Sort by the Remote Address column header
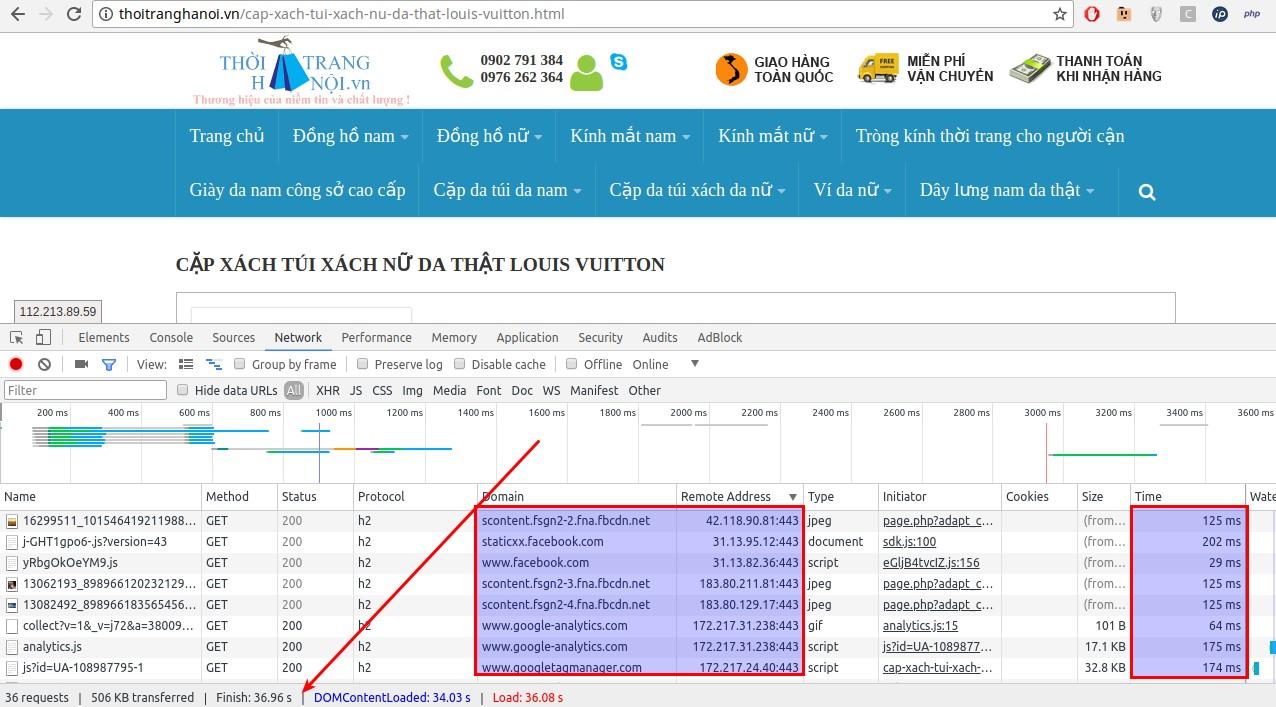Viewport: 1276px width, 707px height. pyautogui.click(x=740, y=496)
